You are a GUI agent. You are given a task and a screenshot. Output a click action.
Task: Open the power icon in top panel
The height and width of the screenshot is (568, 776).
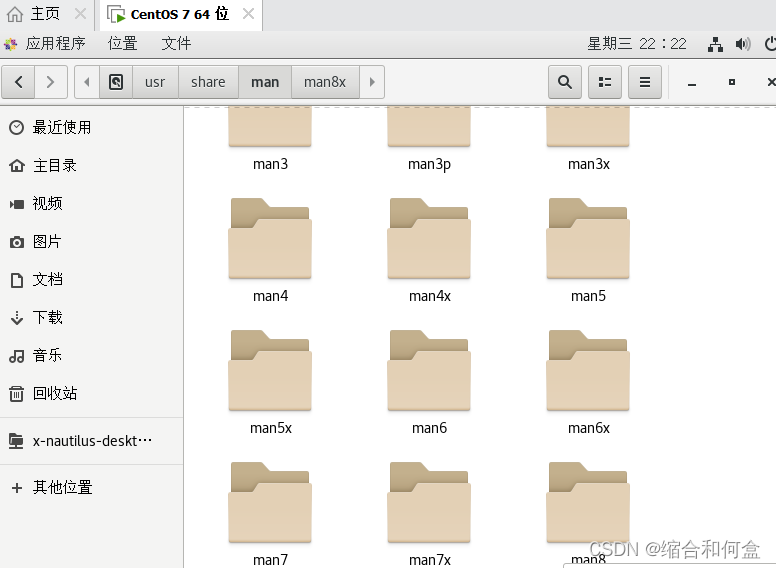[x=771, y=44]
